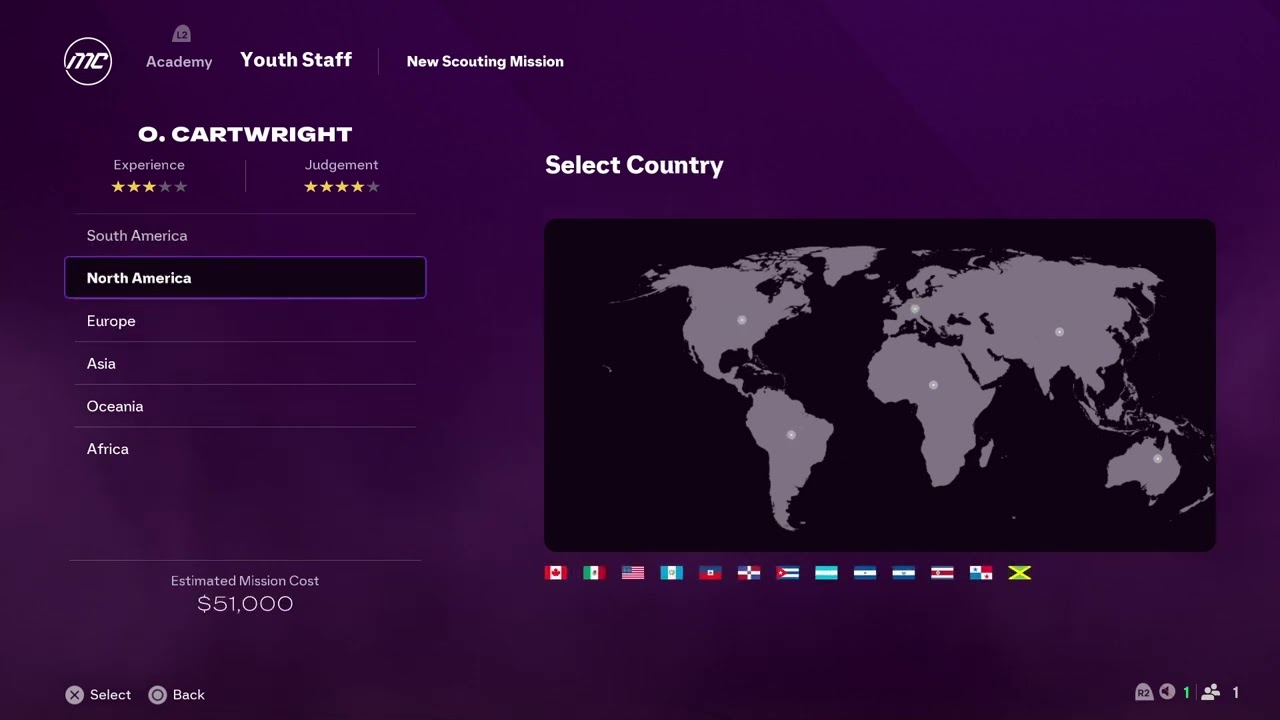The height and width of the screenshot is (720, 1280).
Task: Click the L2 shoulder button icon
Action: pyautogui.click(x=181, y=35)
